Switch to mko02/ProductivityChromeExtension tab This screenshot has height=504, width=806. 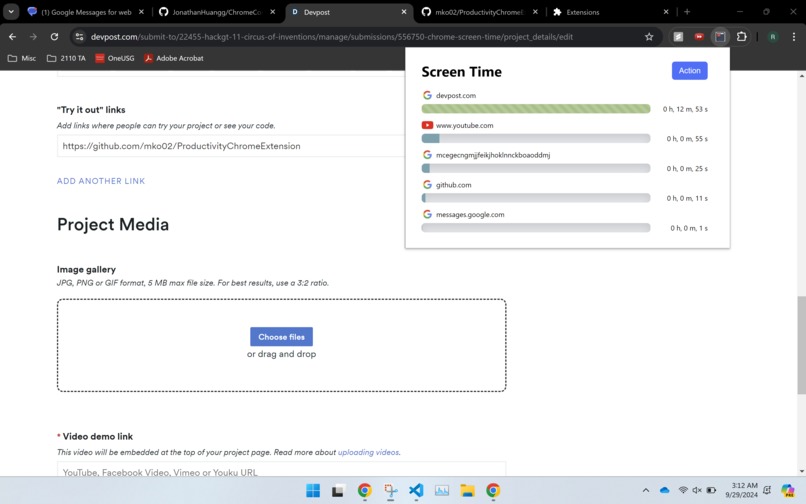pyautogui.click(x=479, y=12)
